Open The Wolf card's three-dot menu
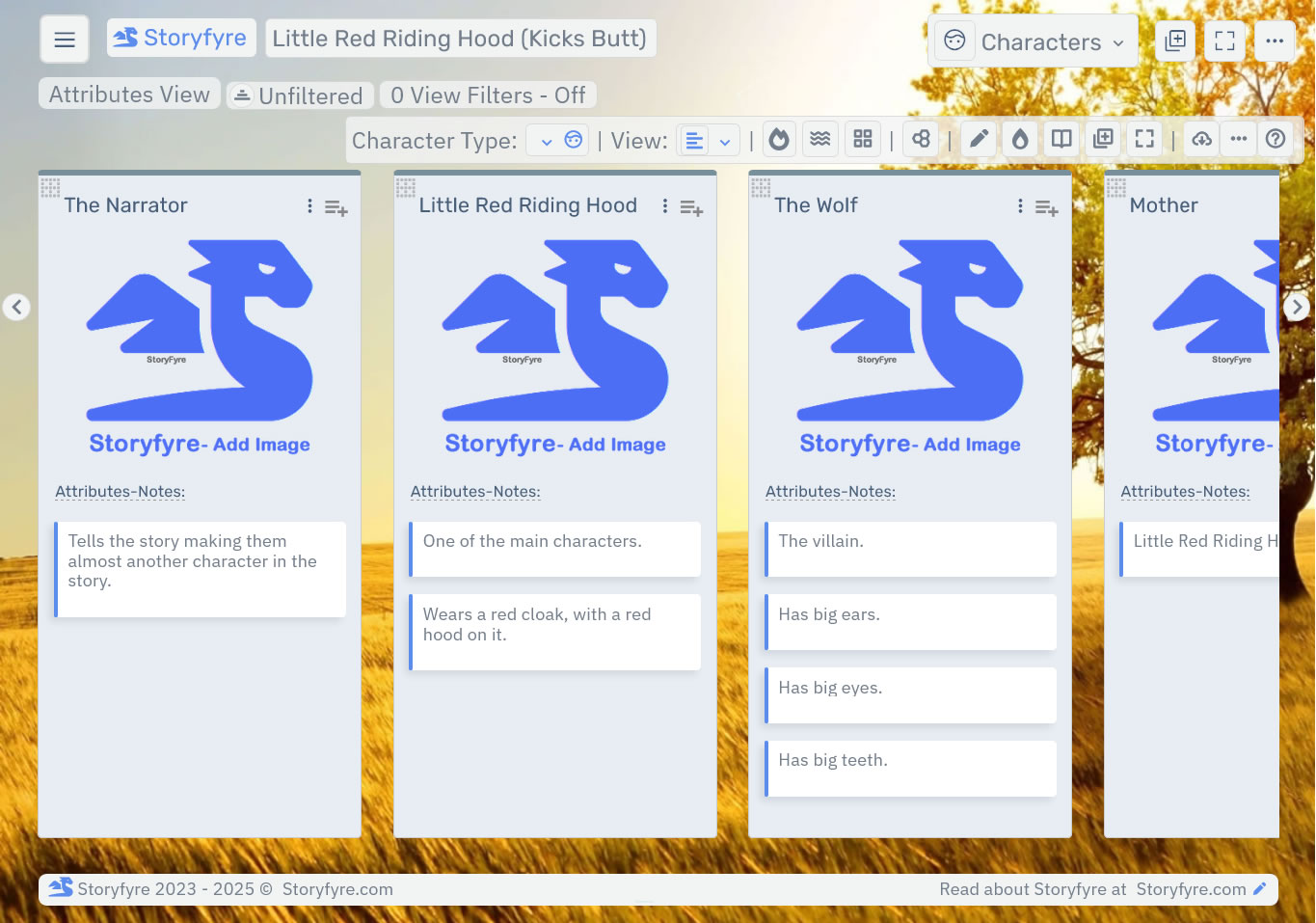 pos(1019,205)
